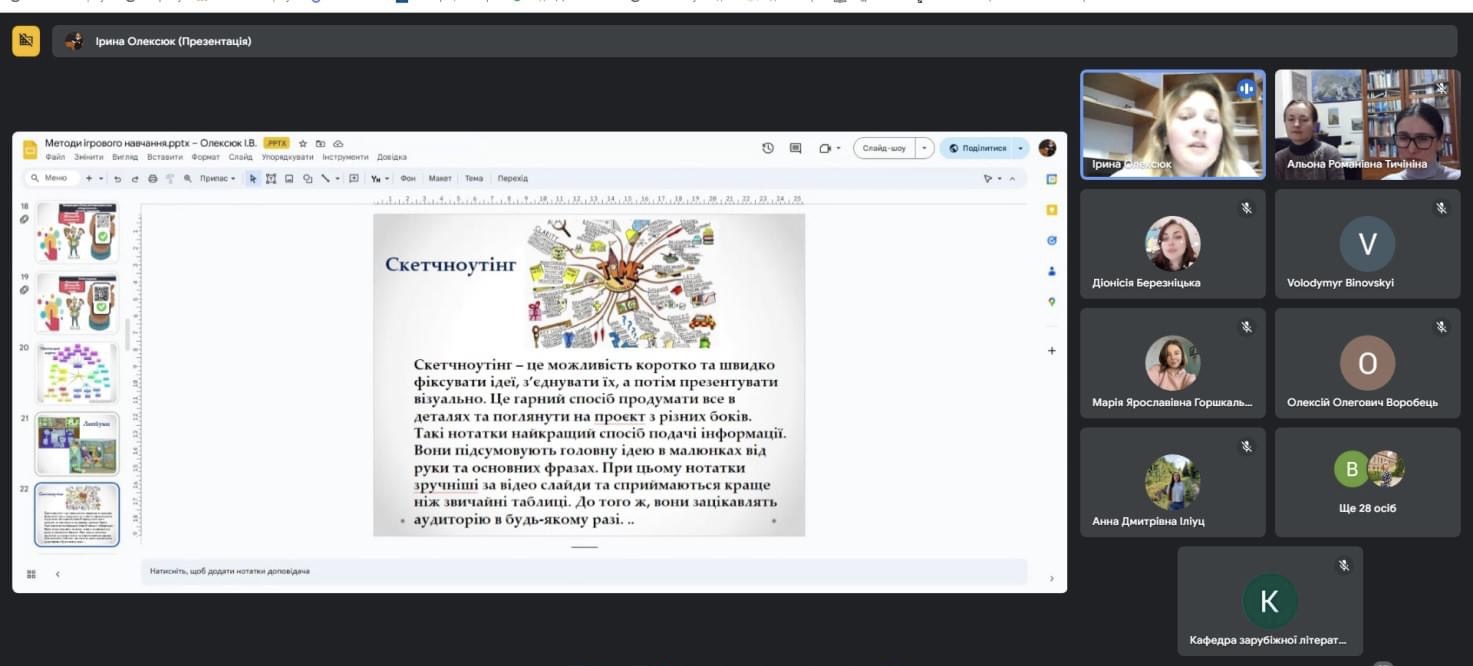
Task: Click muted mic icon on Анна Дмитрівна Іліуц tile
Action: (x=1247, y=446)
